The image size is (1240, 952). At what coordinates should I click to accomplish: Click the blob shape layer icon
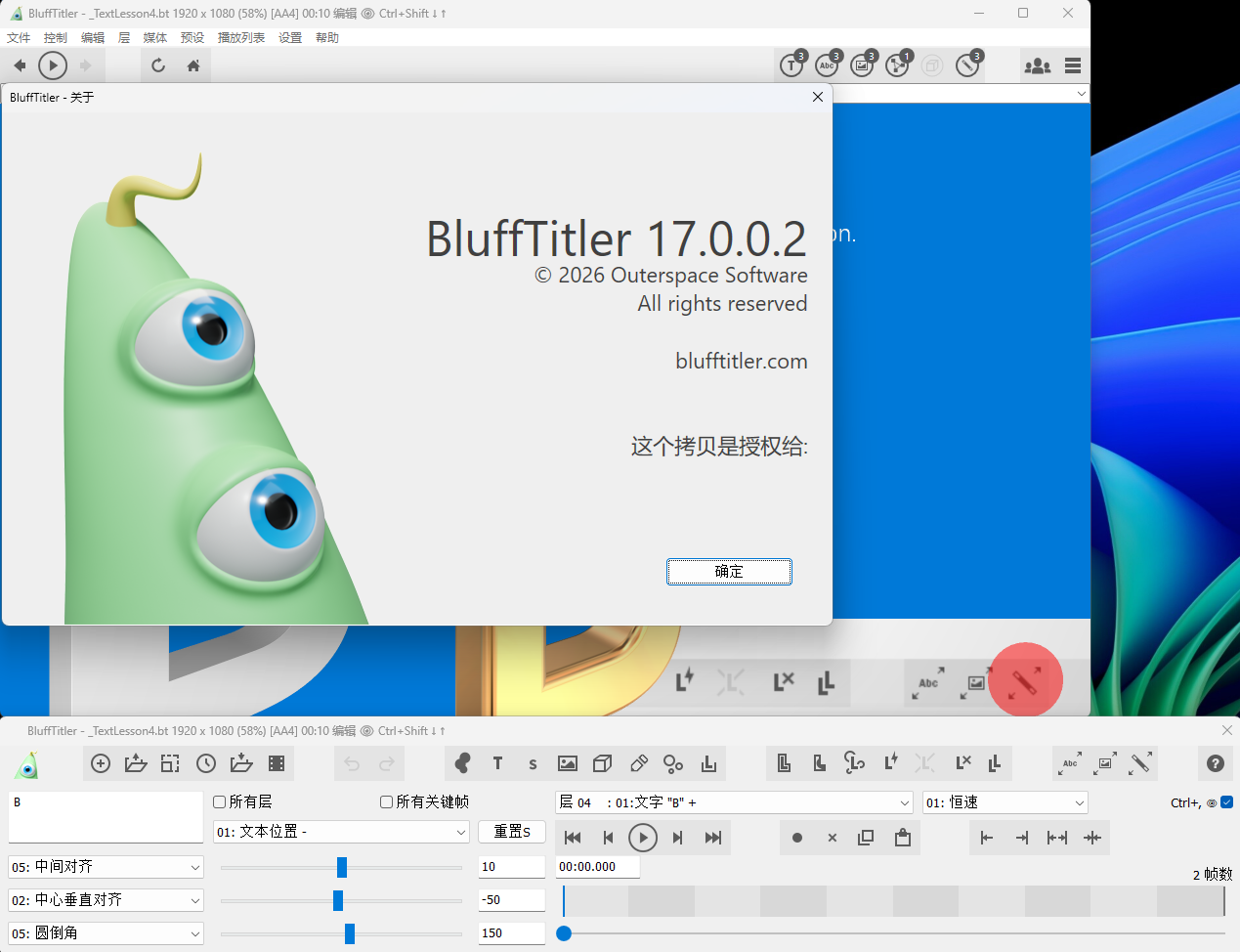click(x=463, y=763)
